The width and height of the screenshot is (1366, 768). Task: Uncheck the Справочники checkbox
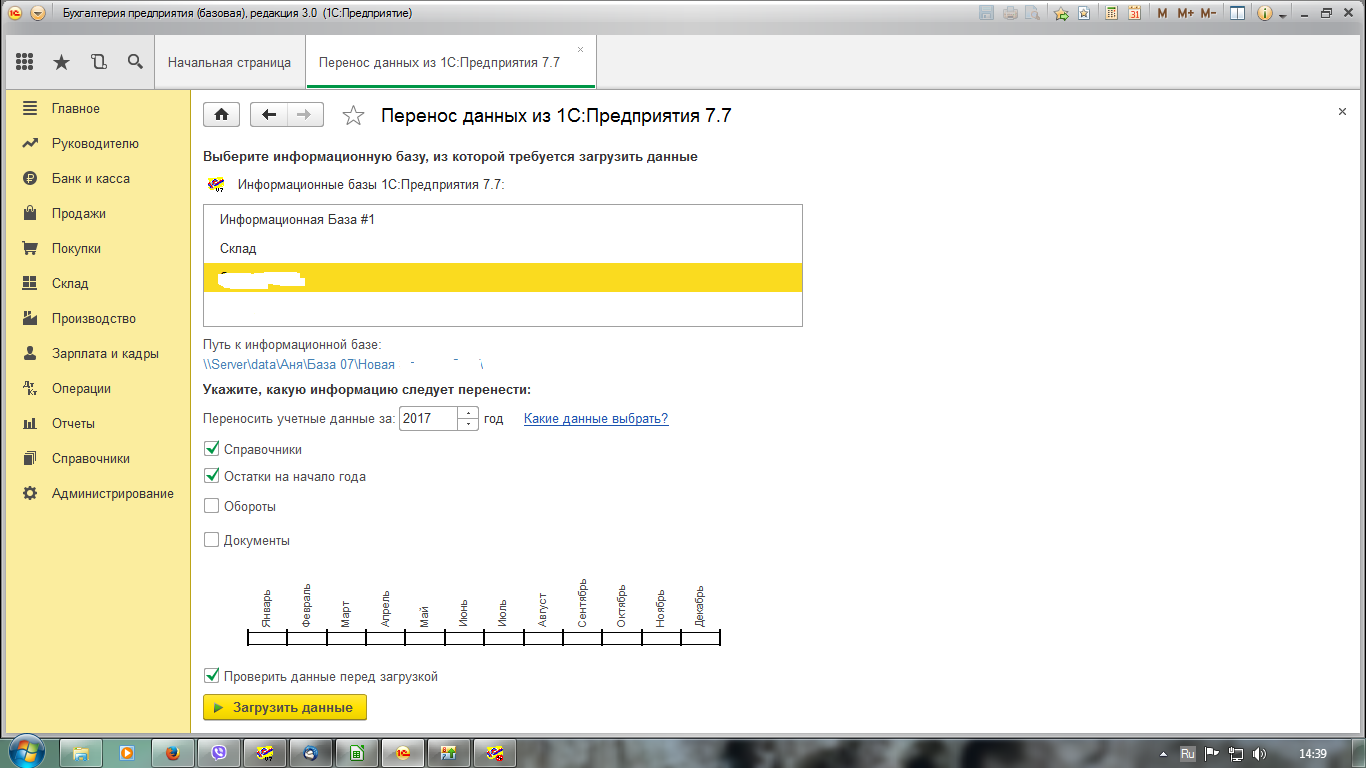tap(211, 449)
